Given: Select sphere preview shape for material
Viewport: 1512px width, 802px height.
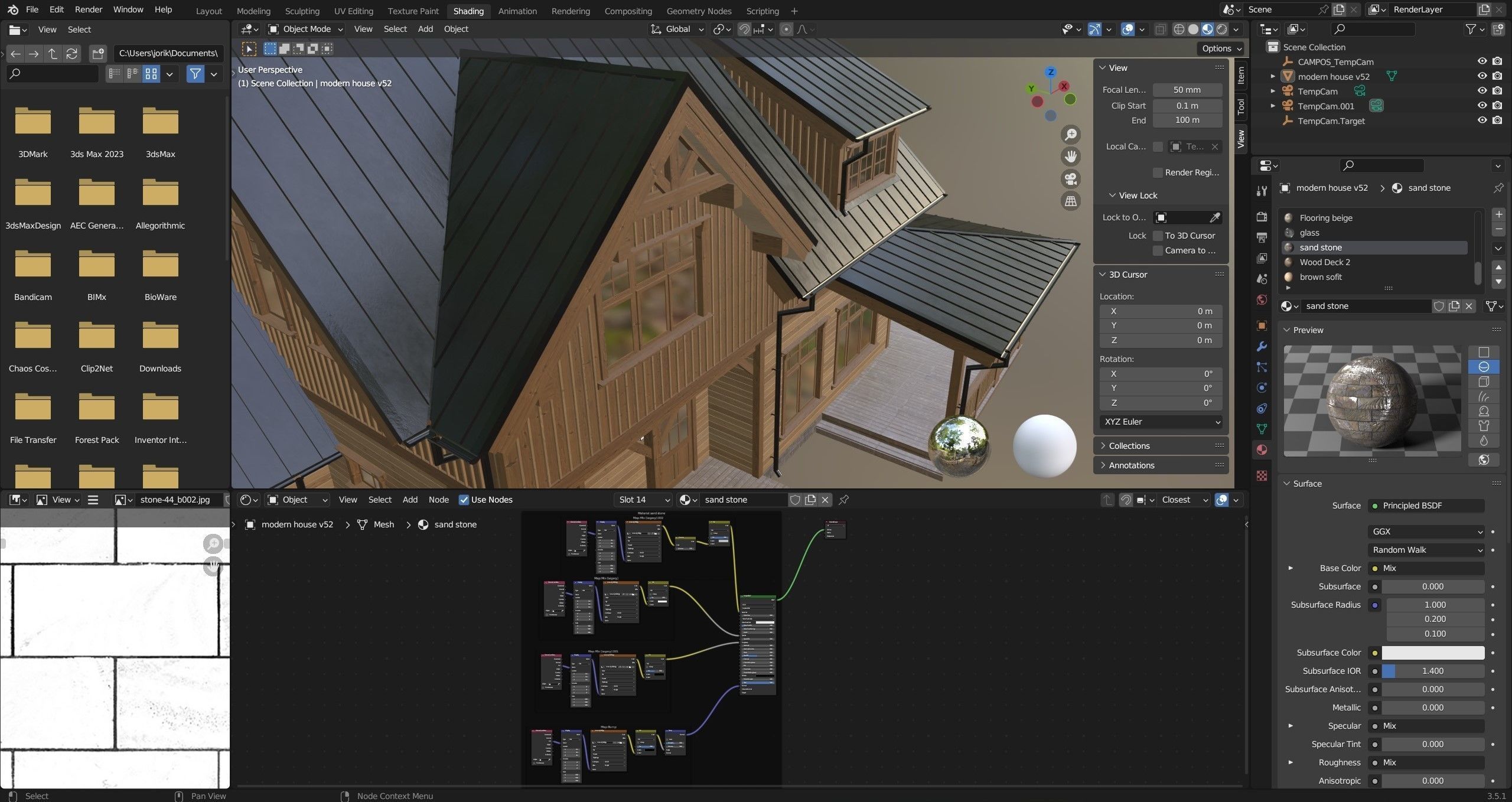Looking at the screenshot, I should (1484, 367).
